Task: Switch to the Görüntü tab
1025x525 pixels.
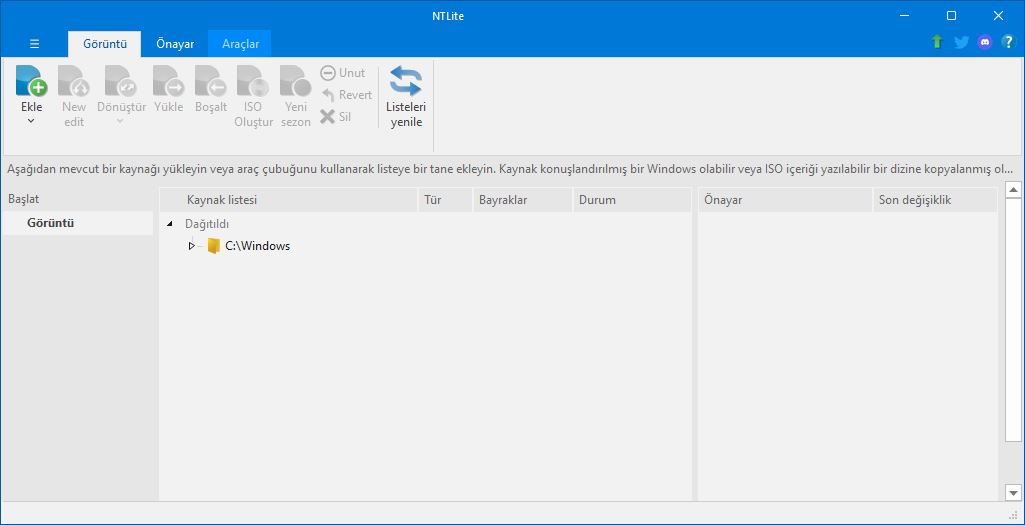Action: pyautogui.click(x=105, y=44)
